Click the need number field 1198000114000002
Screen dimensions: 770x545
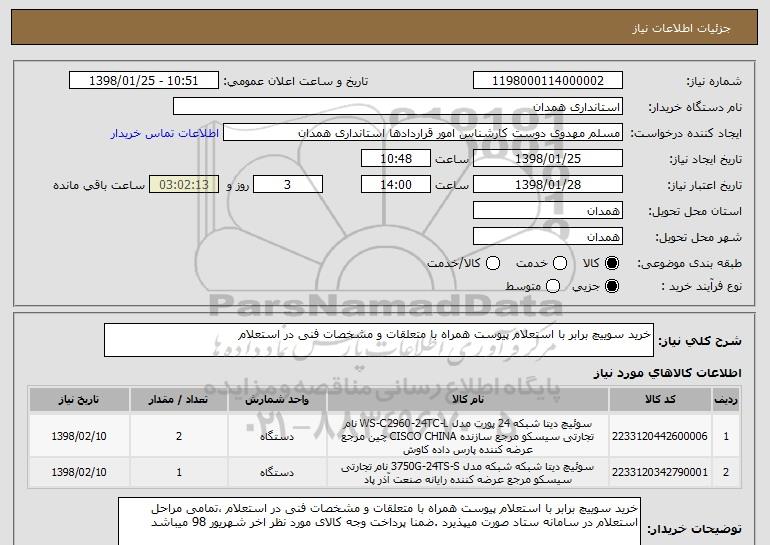tap(548, 81)
